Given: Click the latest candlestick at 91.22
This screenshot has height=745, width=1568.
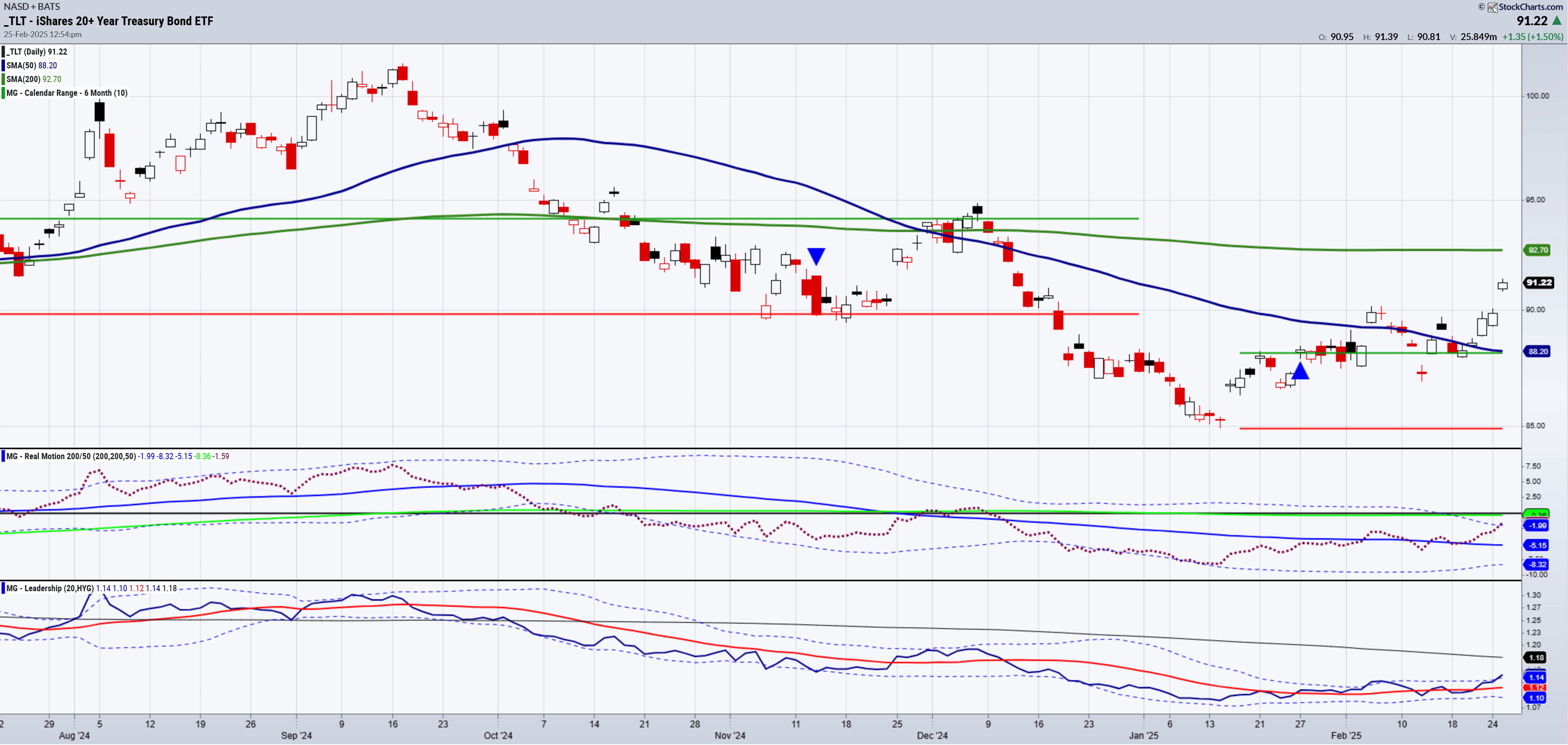Looking at the screenshot, I should [1502, 285].
